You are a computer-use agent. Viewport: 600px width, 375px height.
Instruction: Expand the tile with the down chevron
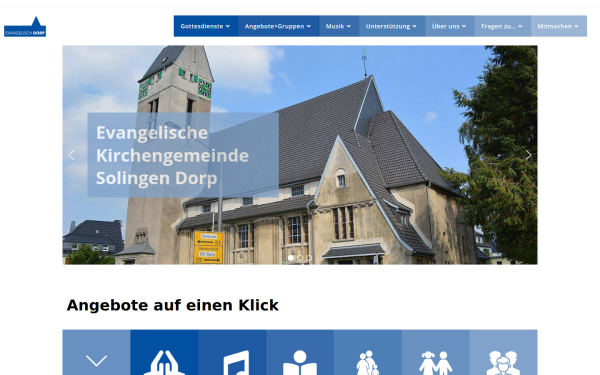point(96,352)
